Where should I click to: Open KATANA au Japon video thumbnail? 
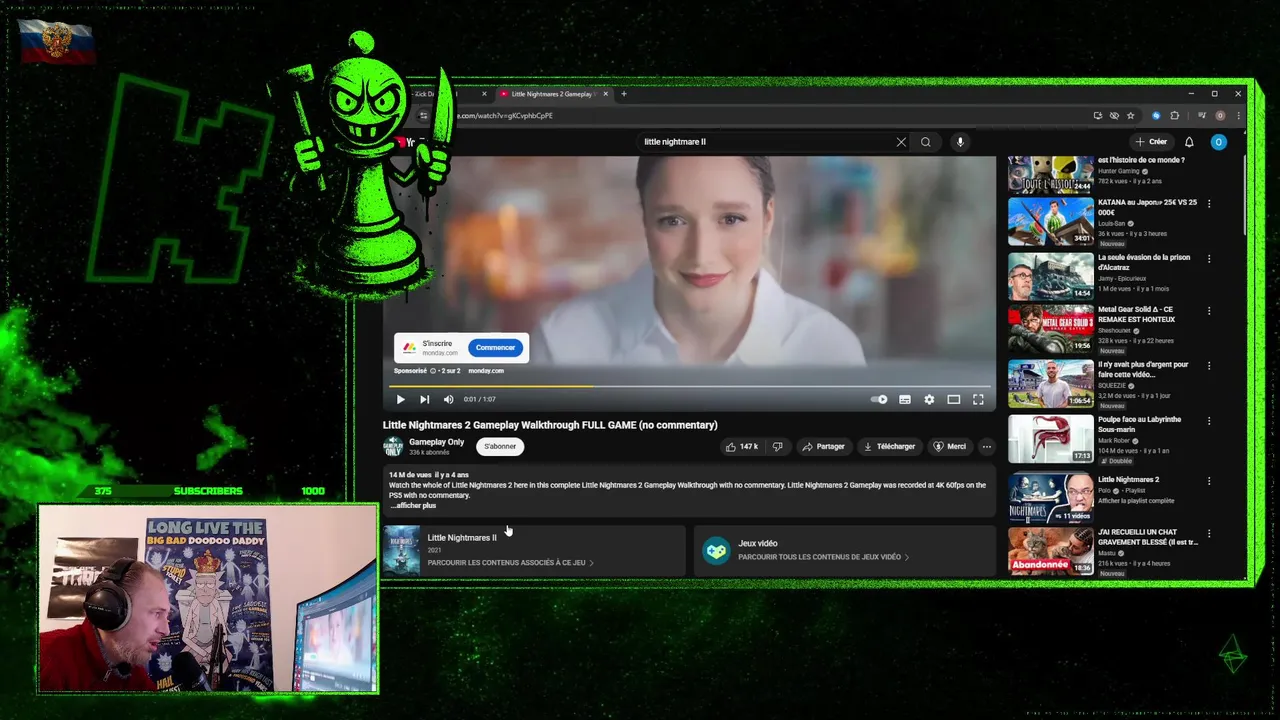[x=1051, y=221]
